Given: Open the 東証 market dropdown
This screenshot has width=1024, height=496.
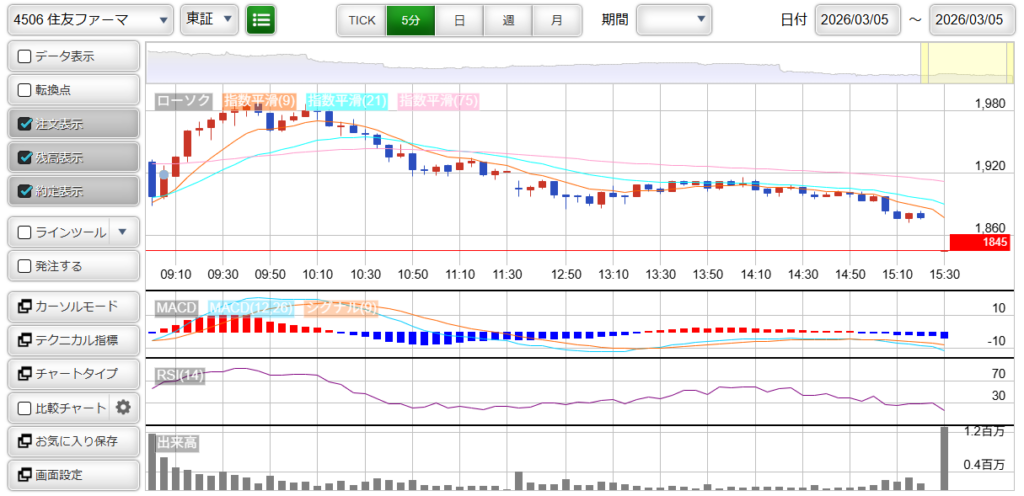Looking at the screenshot, I should [x=209, y=19].
